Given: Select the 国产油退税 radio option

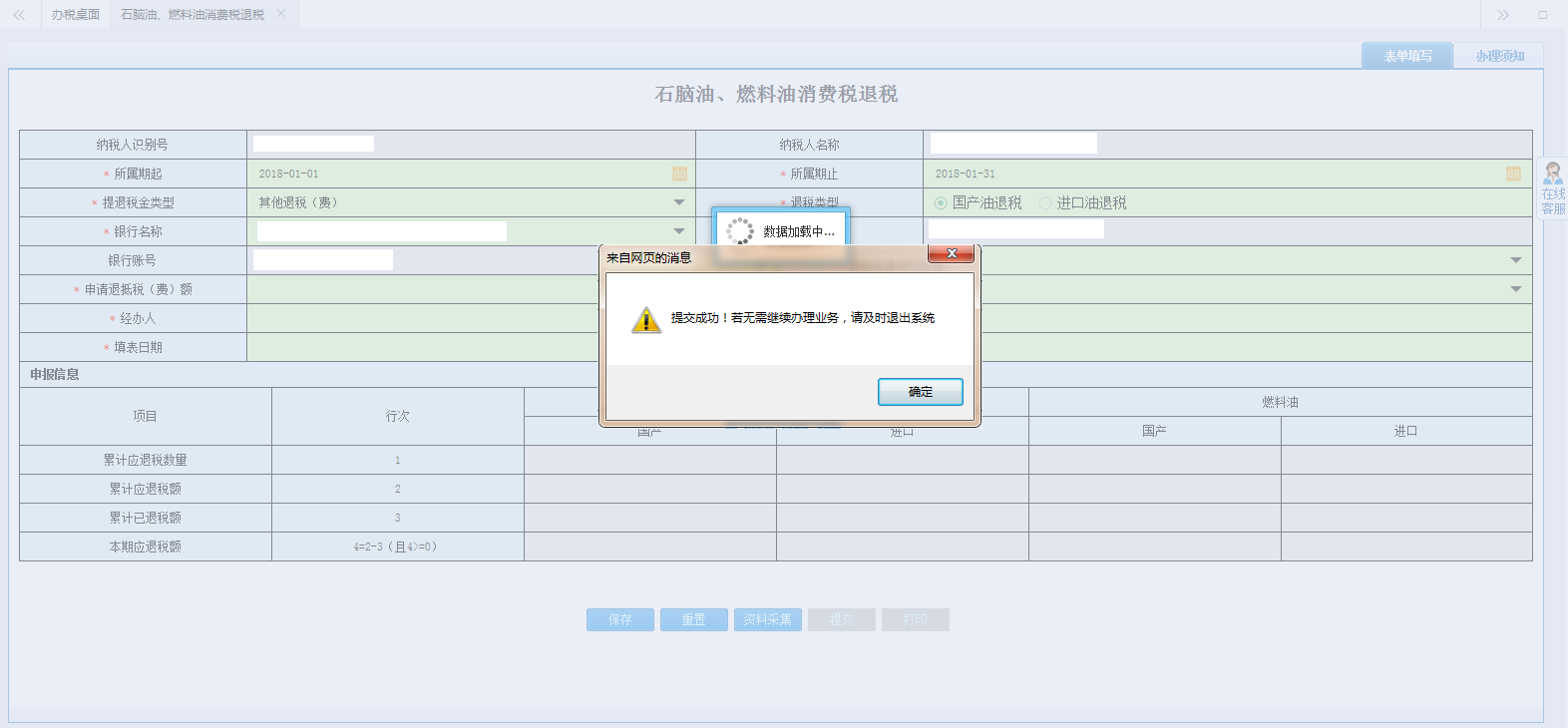Looking at the screenshot, I should pos(941,202).
